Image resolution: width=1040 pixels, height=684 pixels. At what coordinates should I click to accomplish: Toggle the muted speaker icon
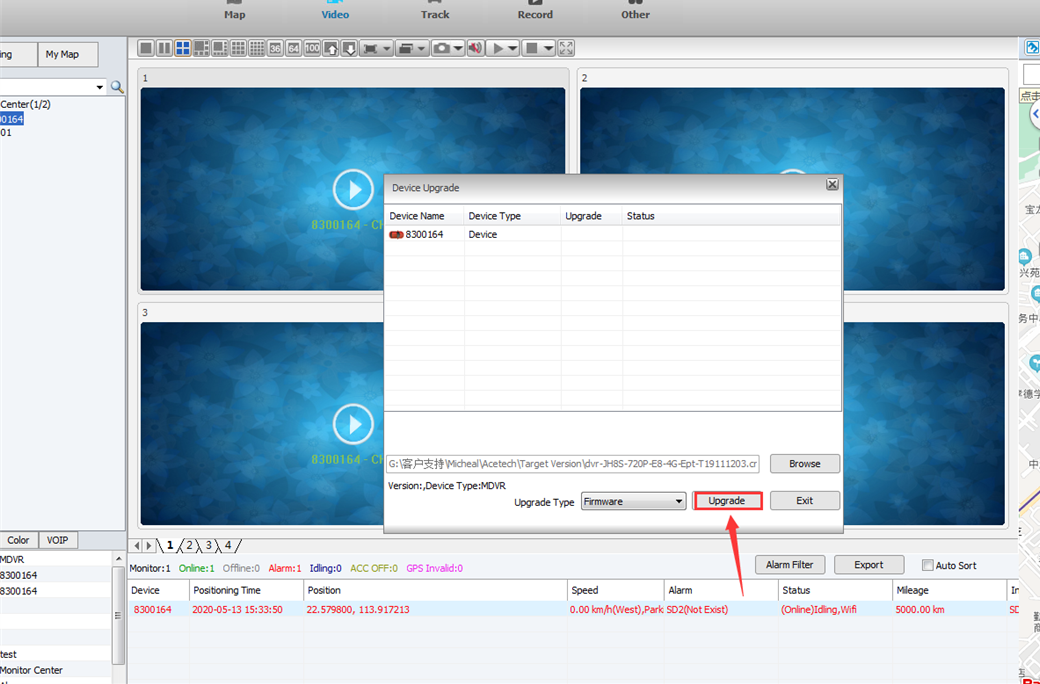pyautogui.click(x=475, y=48)
